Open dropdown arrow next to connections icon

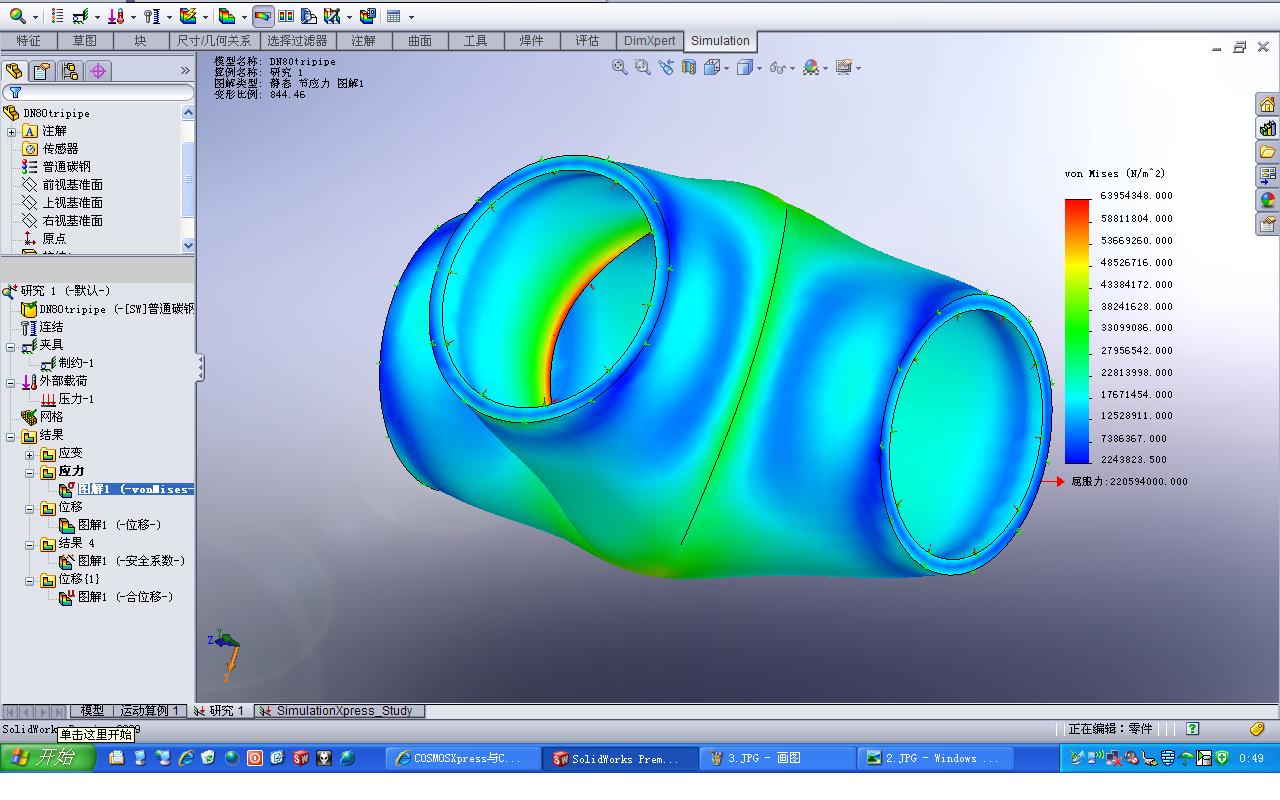pyautogui.click(x=169, y=17)
